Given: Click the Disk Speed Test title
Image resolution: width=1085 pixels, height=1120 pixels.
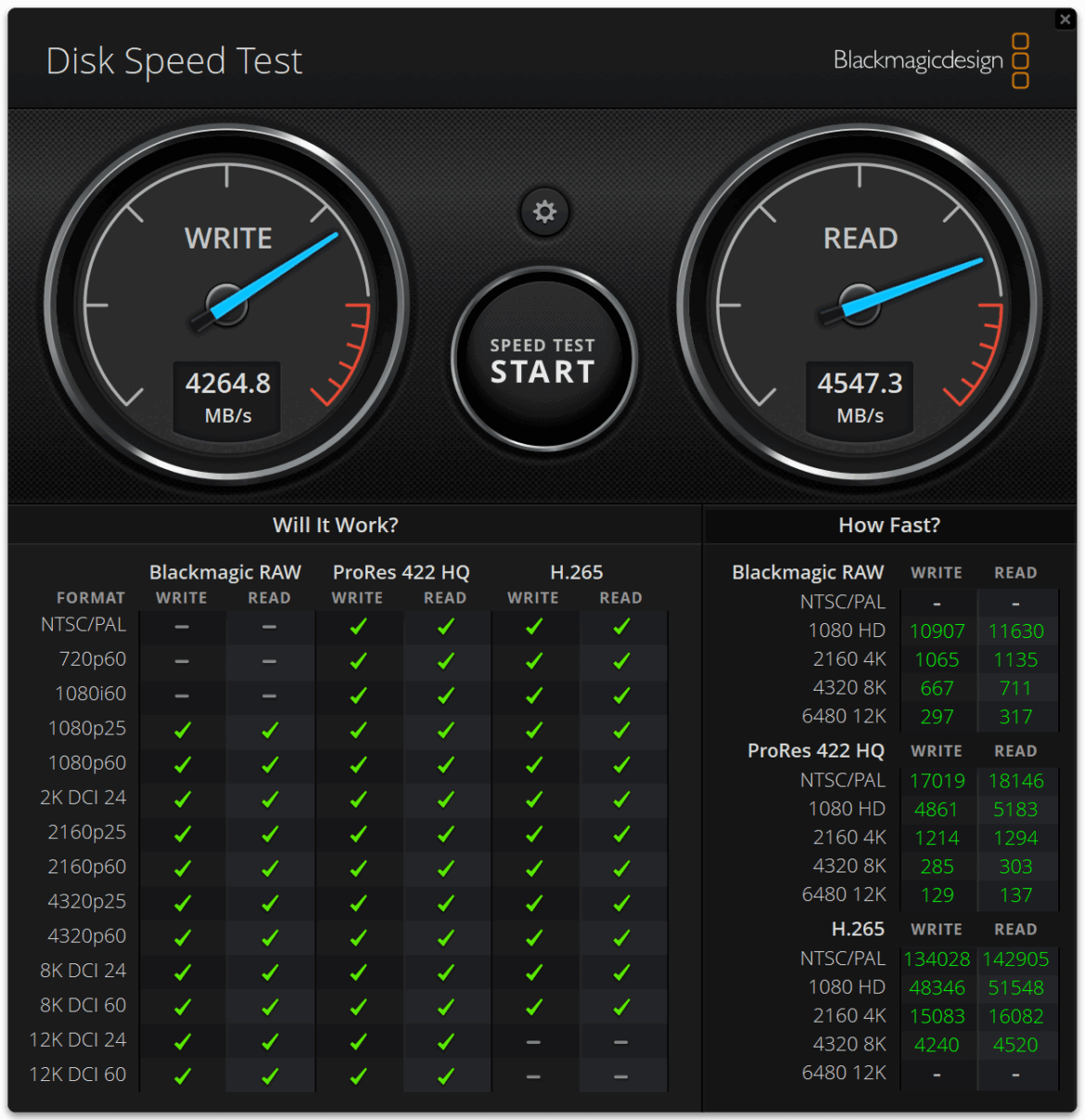Looking at the screenshot, I should (174, 61).
